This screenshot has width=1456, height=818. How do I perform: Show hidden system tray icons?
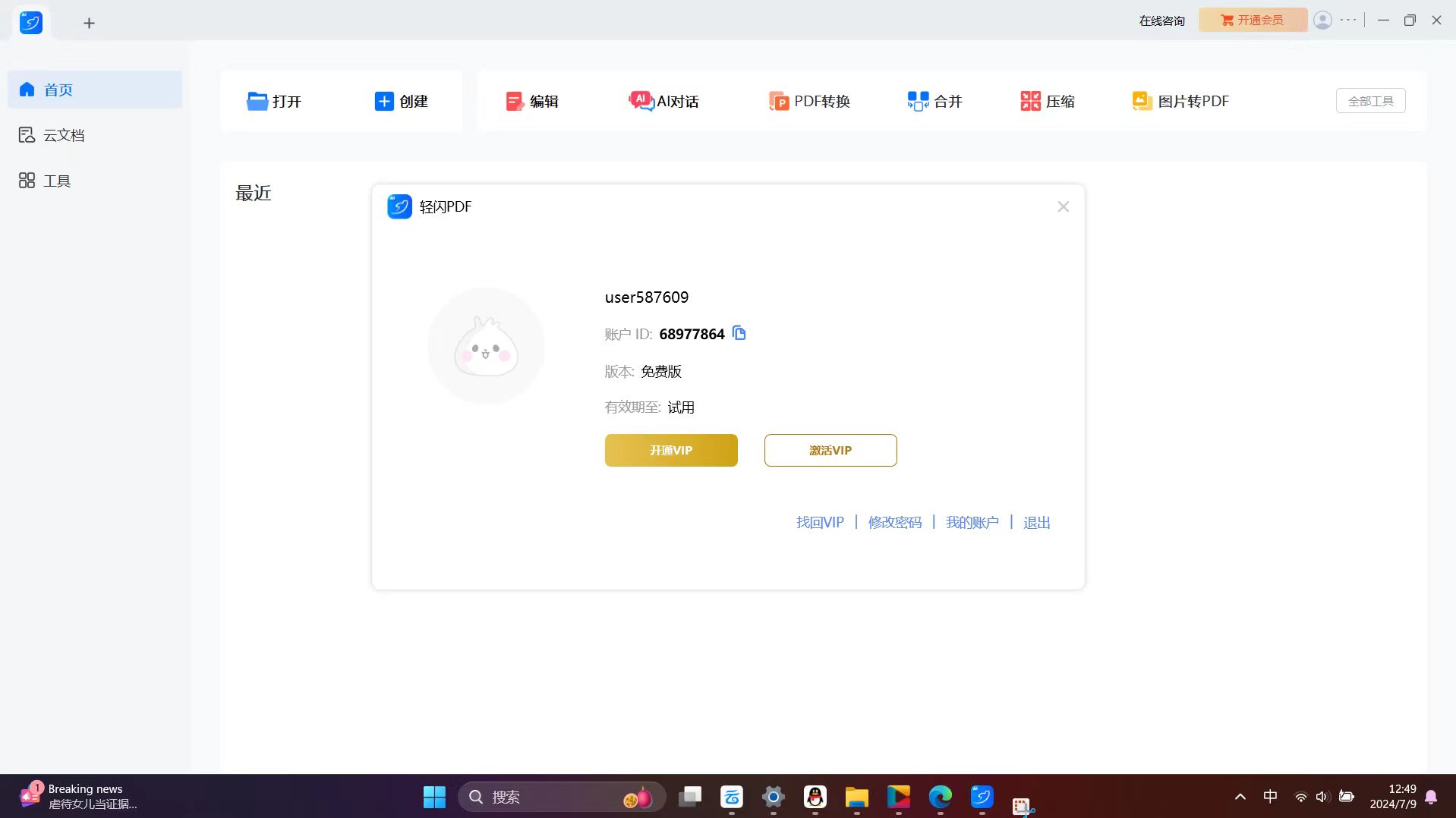point(1240,797)
